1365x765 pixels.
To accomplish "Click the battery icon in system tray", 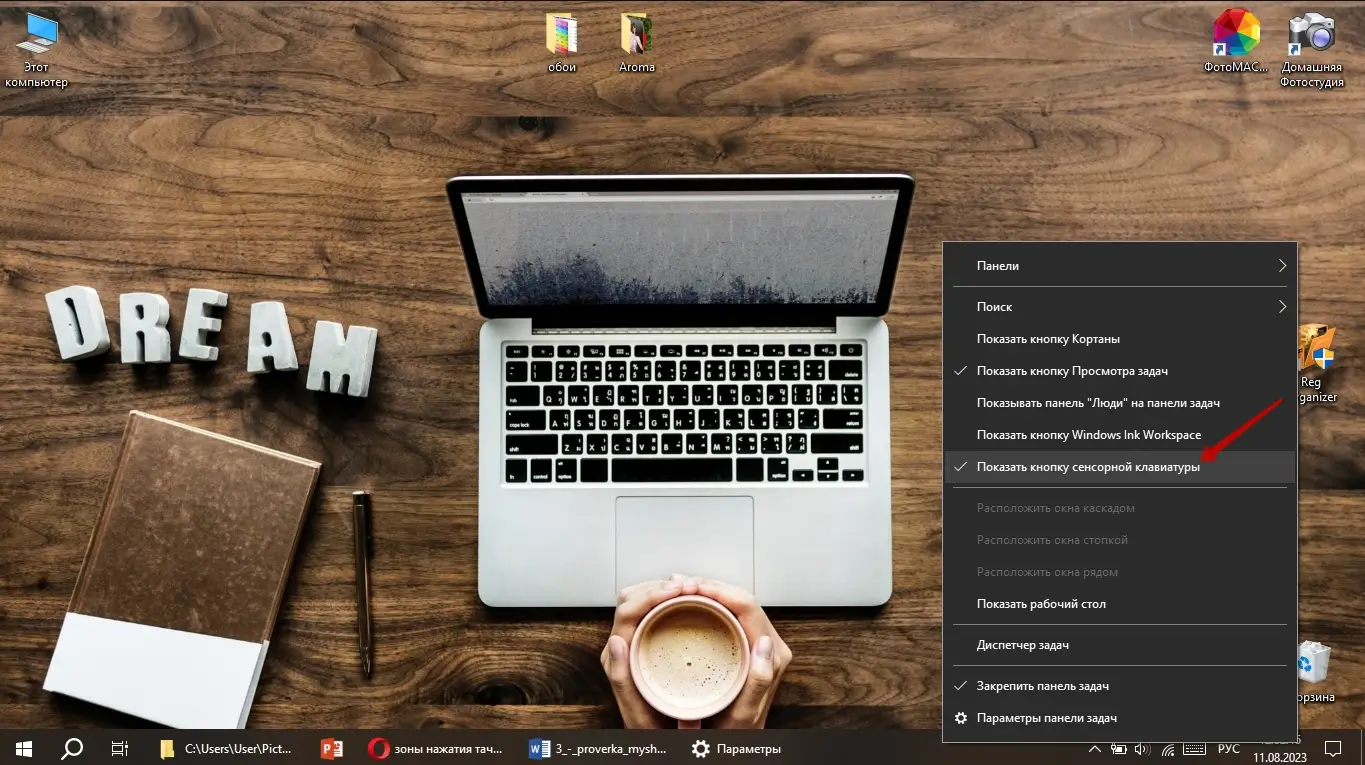I will (x=1119, y=749).
